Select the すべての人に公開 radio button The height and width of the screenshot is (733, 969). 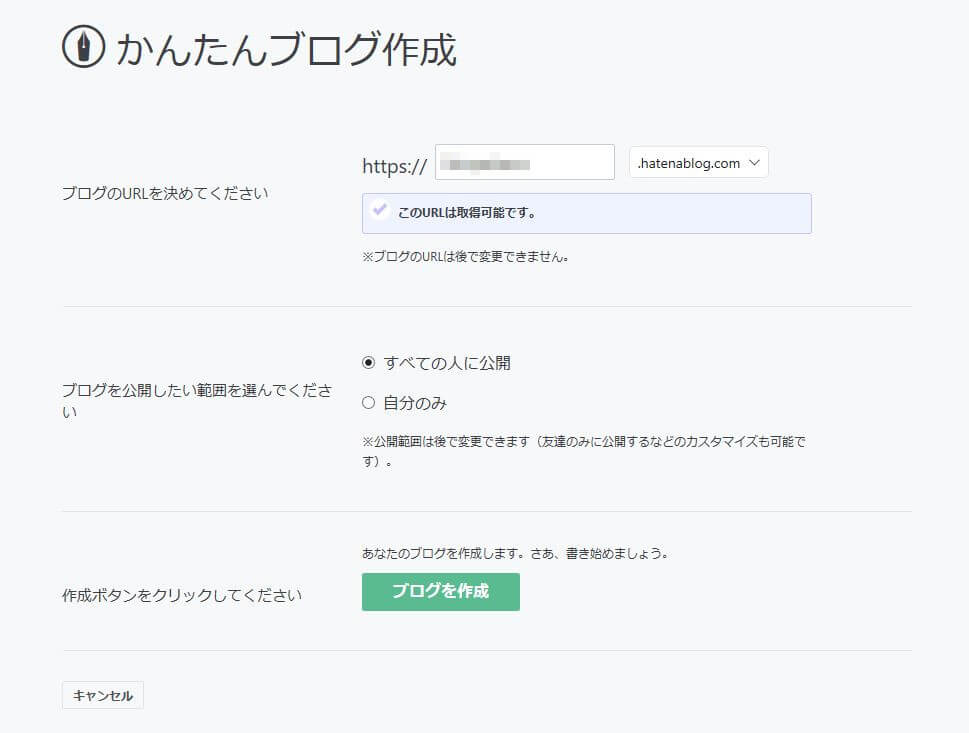(x=368, y=363)
